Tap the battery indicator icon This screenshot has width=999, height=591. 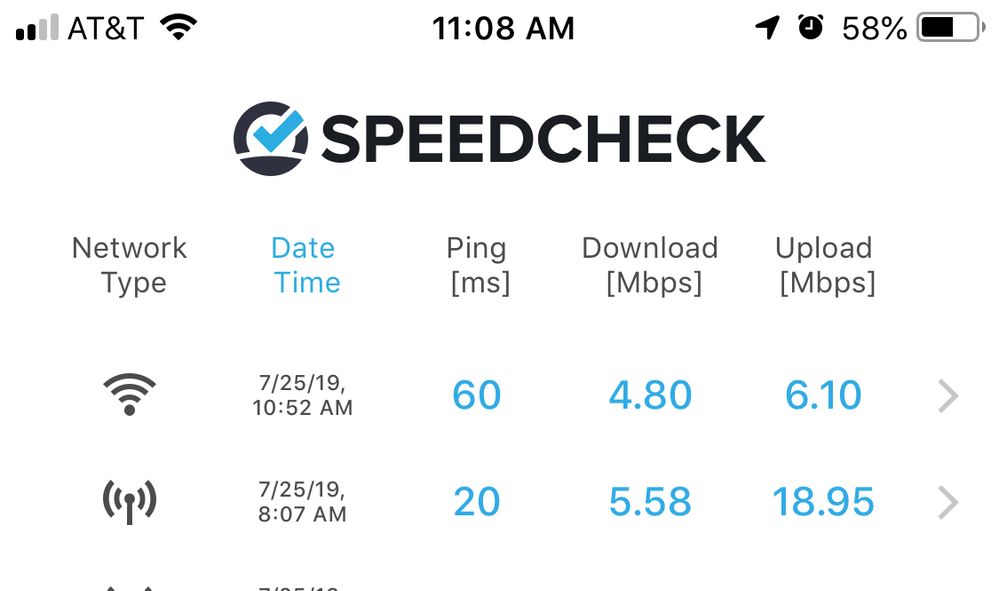coord(951,28)
